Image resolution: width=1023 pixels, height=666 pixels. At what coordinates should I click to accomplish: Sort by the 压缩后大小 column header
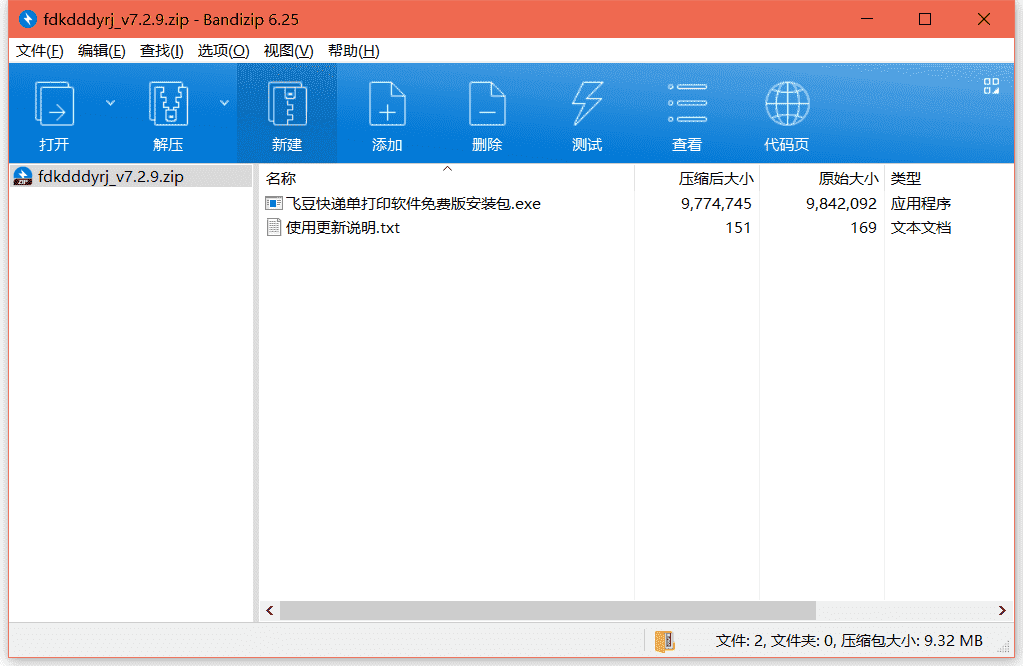point(697,178)
